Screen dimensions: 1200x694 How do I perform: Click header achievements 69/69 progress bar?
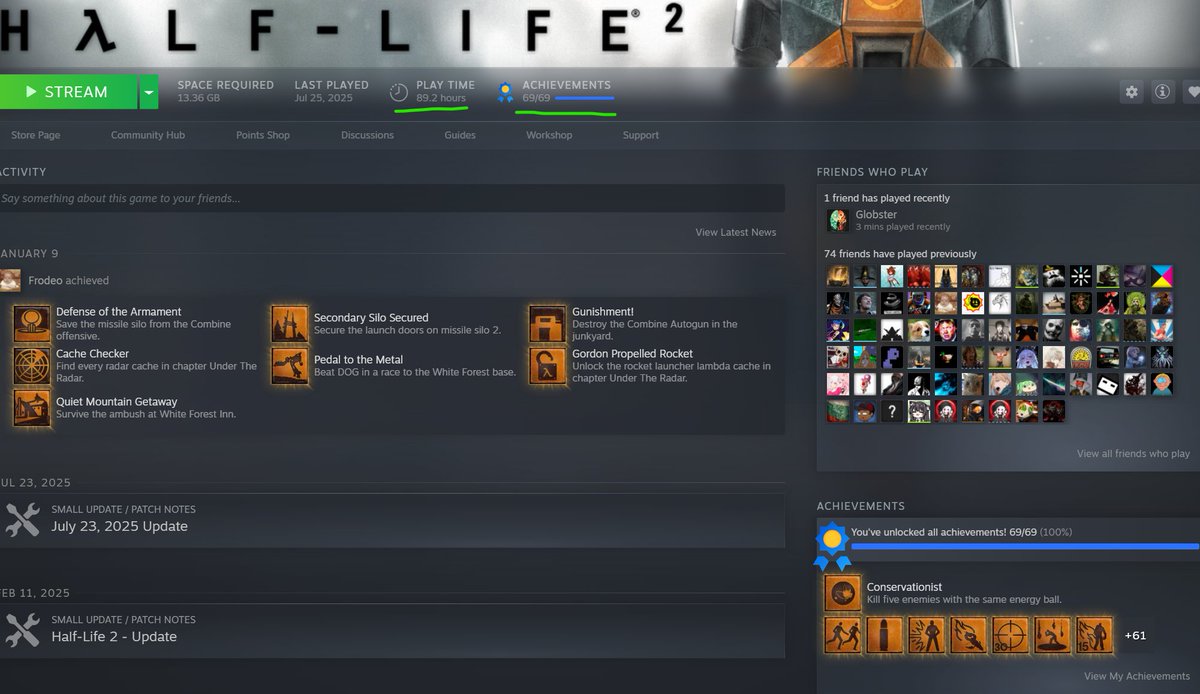(x=584, y=98)
